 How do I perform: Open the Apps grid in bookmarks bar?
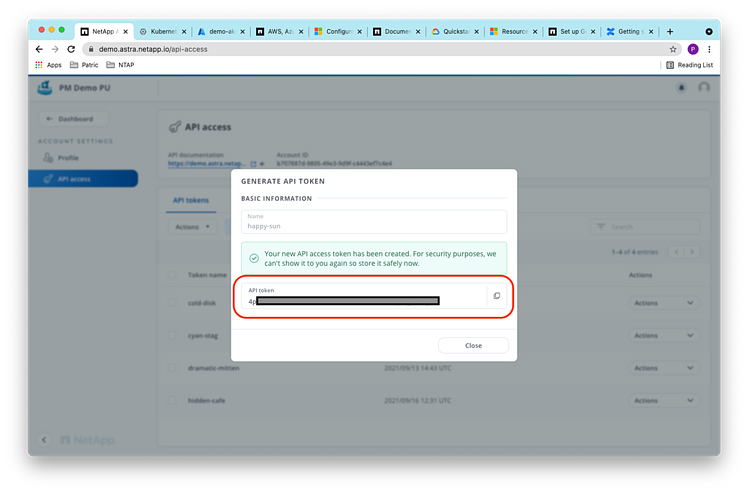pyautogui.click(x=48, y=65)
